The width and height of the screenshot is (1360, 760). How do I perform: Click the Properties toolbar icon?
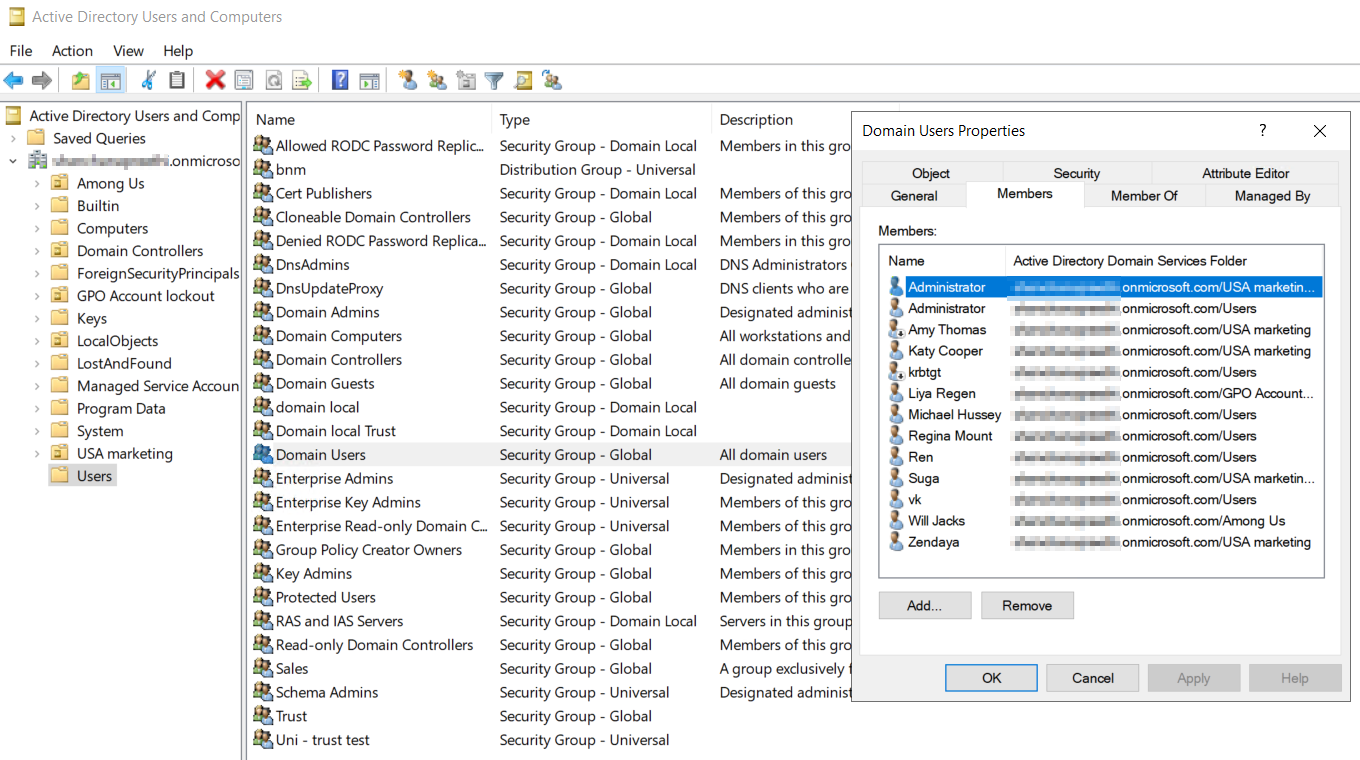click(x=244, y=80)
